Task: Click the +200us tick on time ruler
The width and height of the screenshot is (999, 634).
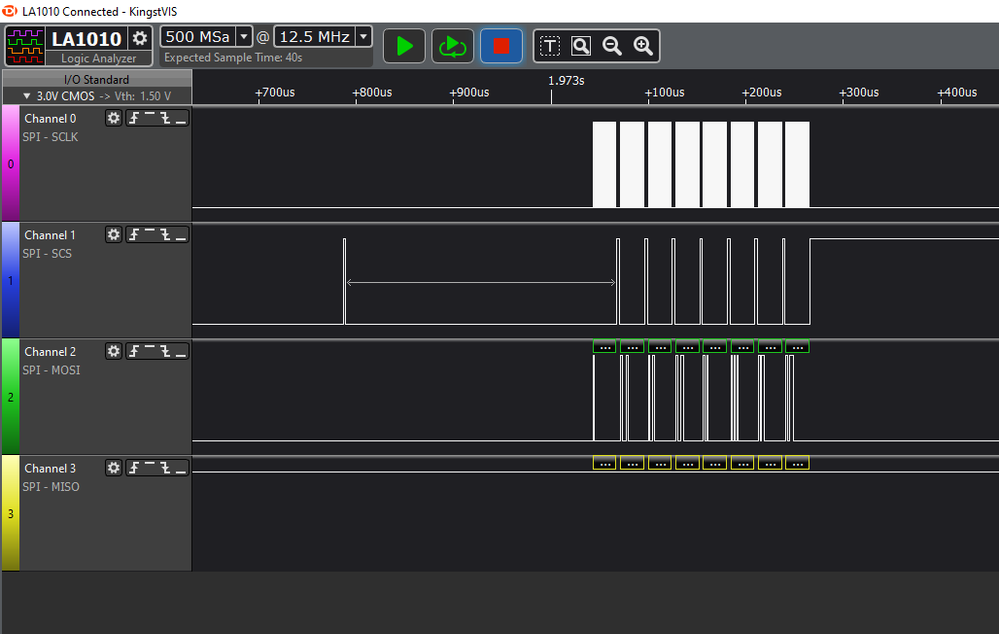Action: pyautogui.click(x=762, y=92)
